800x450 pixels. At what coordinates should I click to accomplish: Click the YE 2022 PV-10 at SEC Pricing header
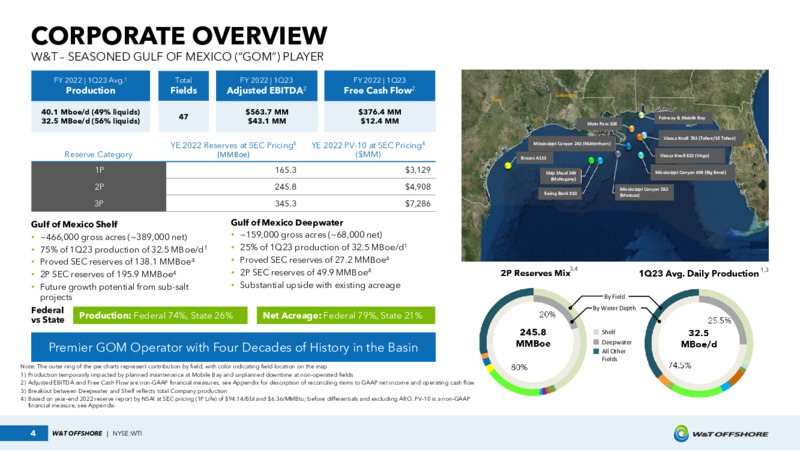click(x=368, y=149)
